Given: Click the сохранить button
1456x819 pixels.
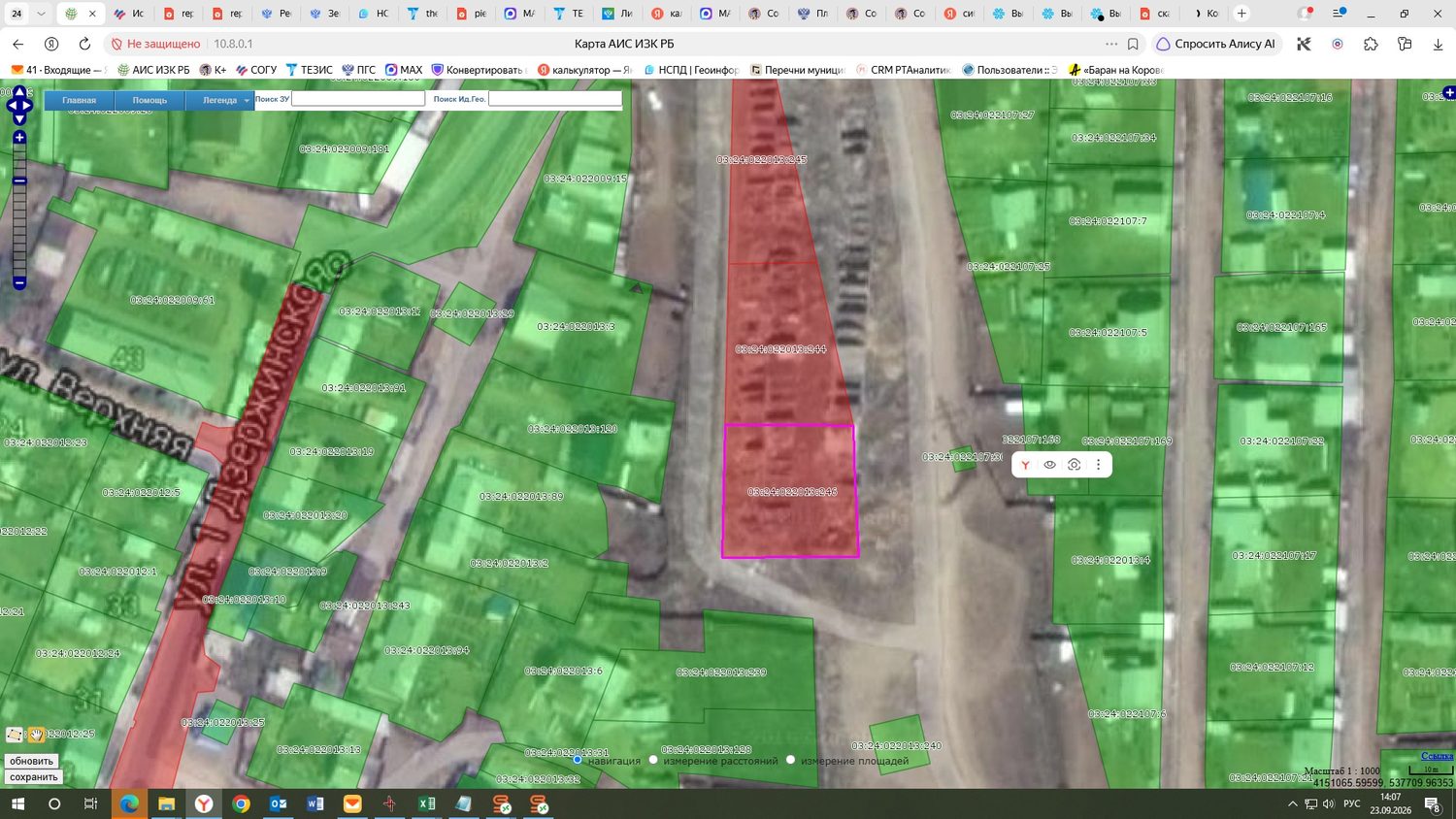Looking at the screenshot, I should (x=34, y=776).
